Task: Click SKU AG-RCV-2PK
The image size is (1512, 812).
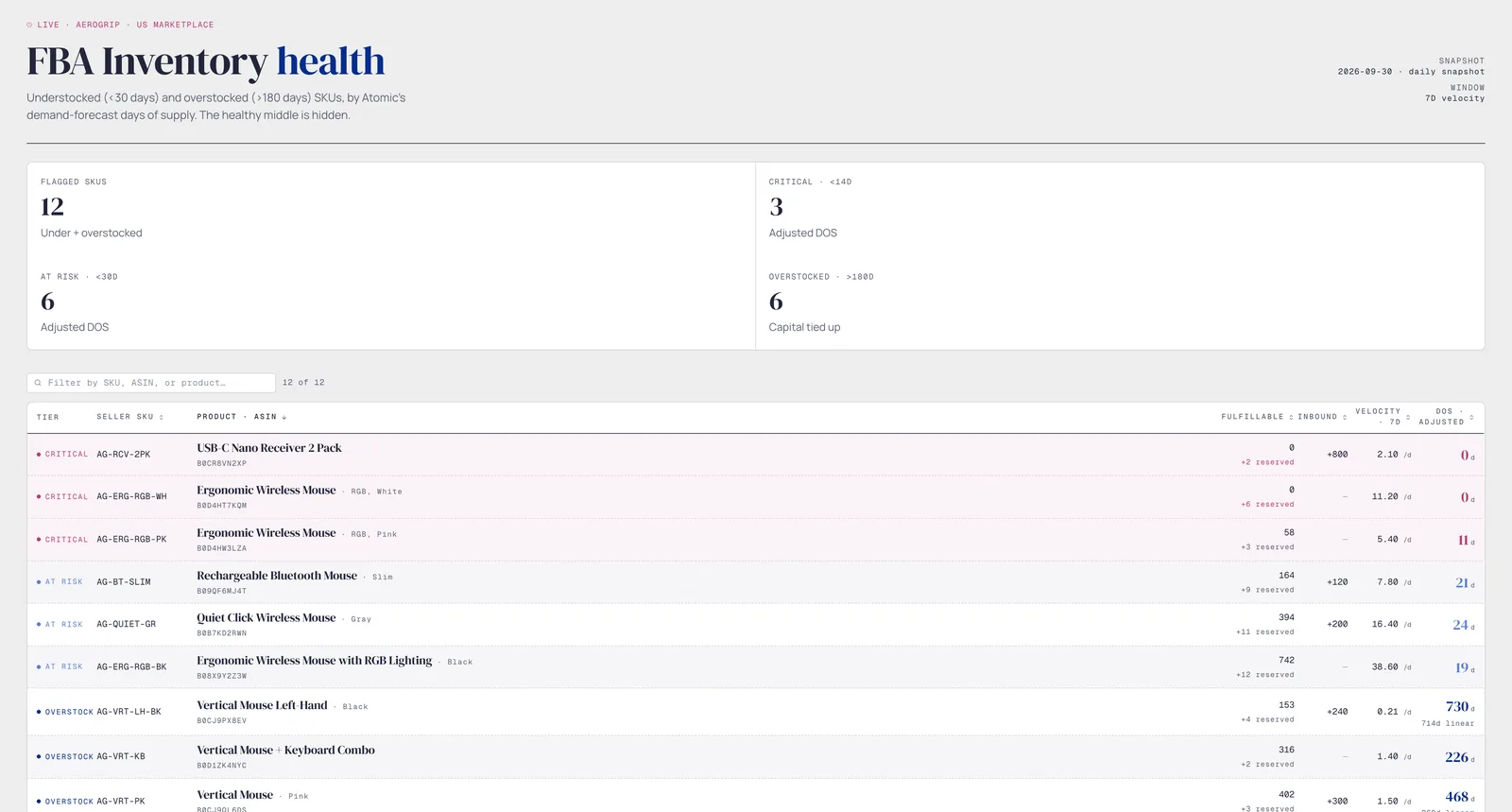Action: point(123,455)
